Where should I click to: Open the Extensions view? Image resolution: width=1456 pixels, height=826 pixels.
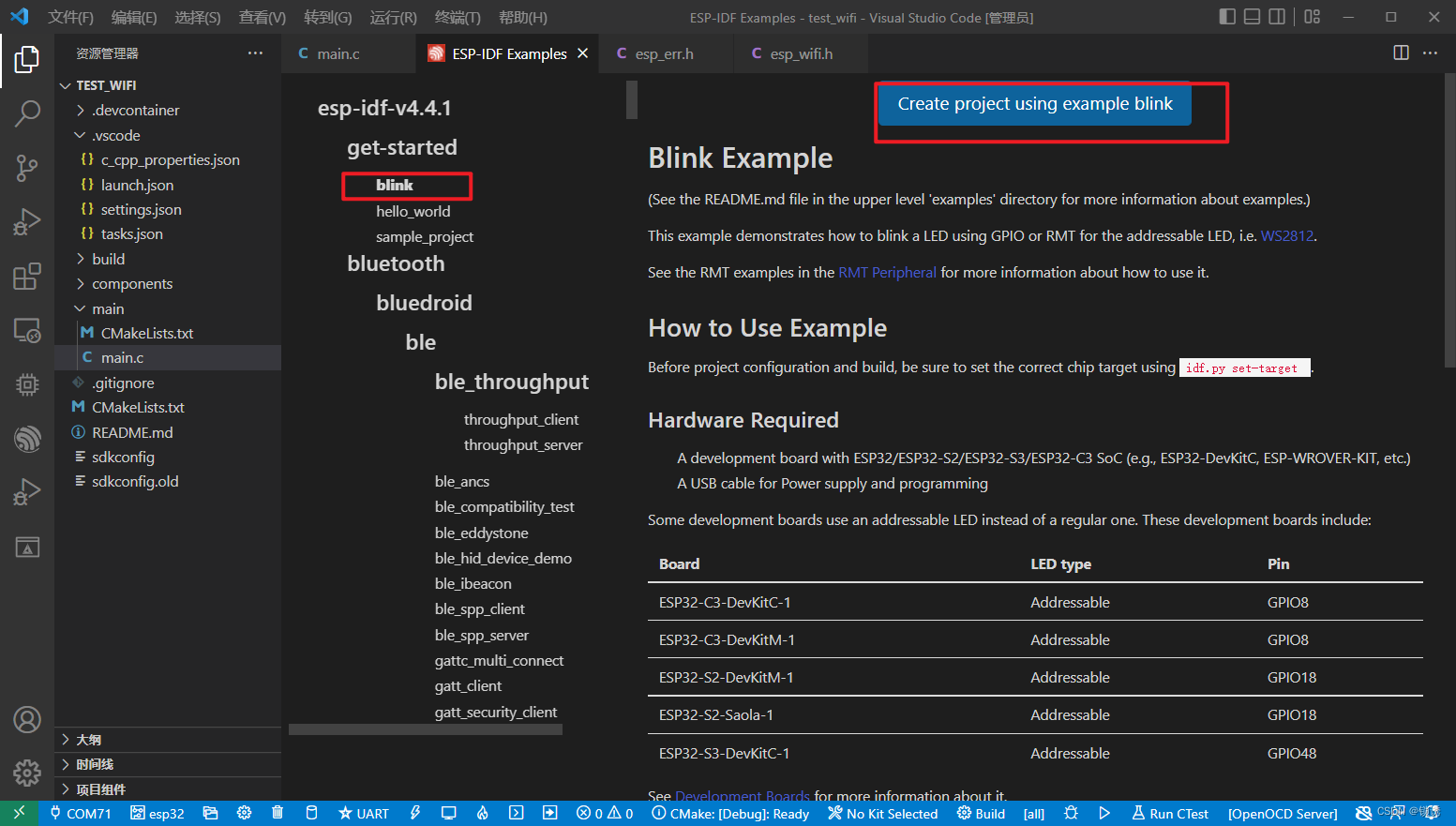click(x=27, y=277)
